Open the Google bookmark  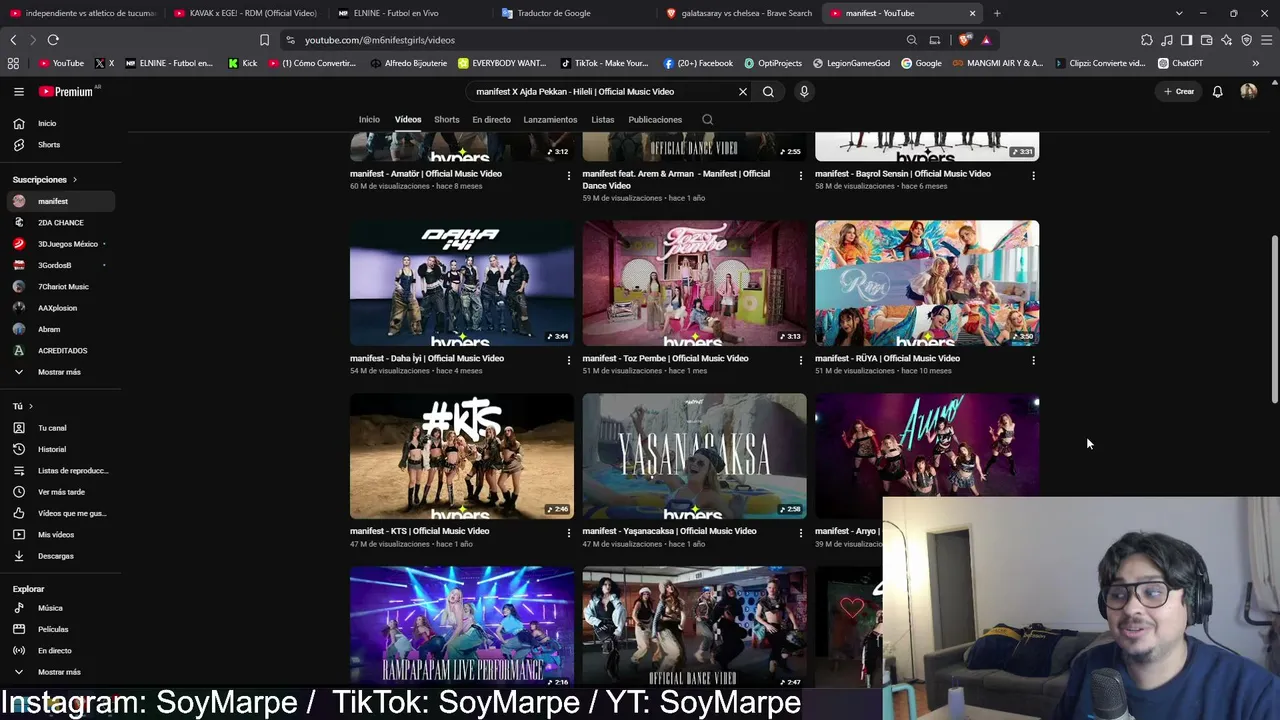[921, 63]
